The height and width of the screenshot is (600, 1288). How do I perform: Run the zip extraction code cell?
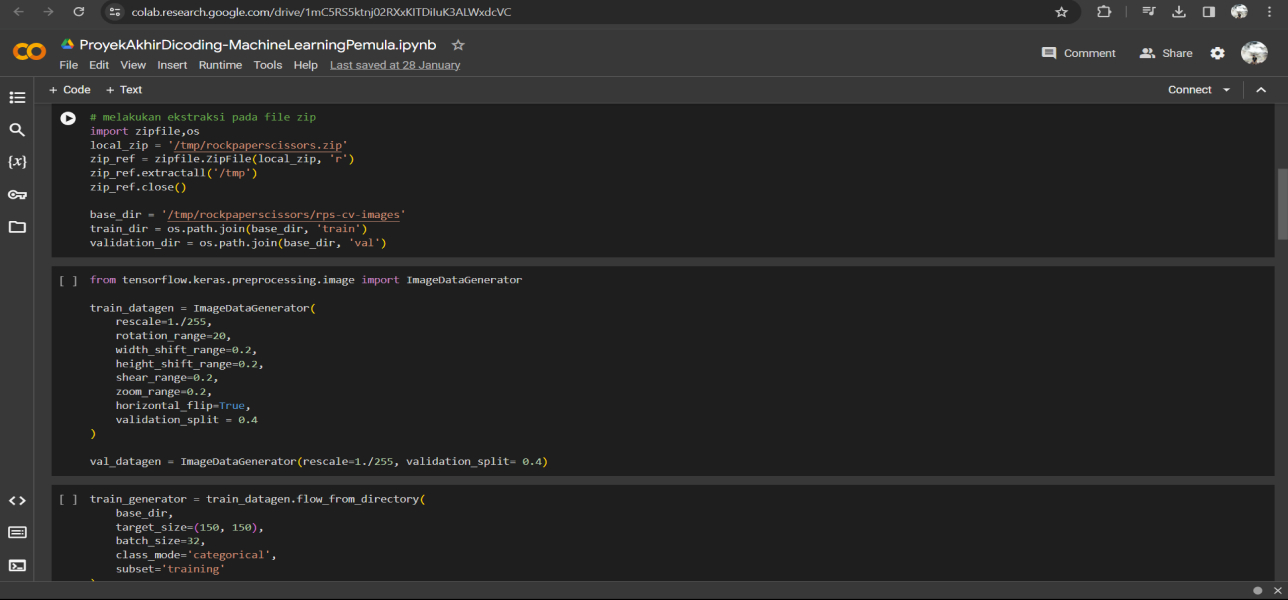[68, 118]
